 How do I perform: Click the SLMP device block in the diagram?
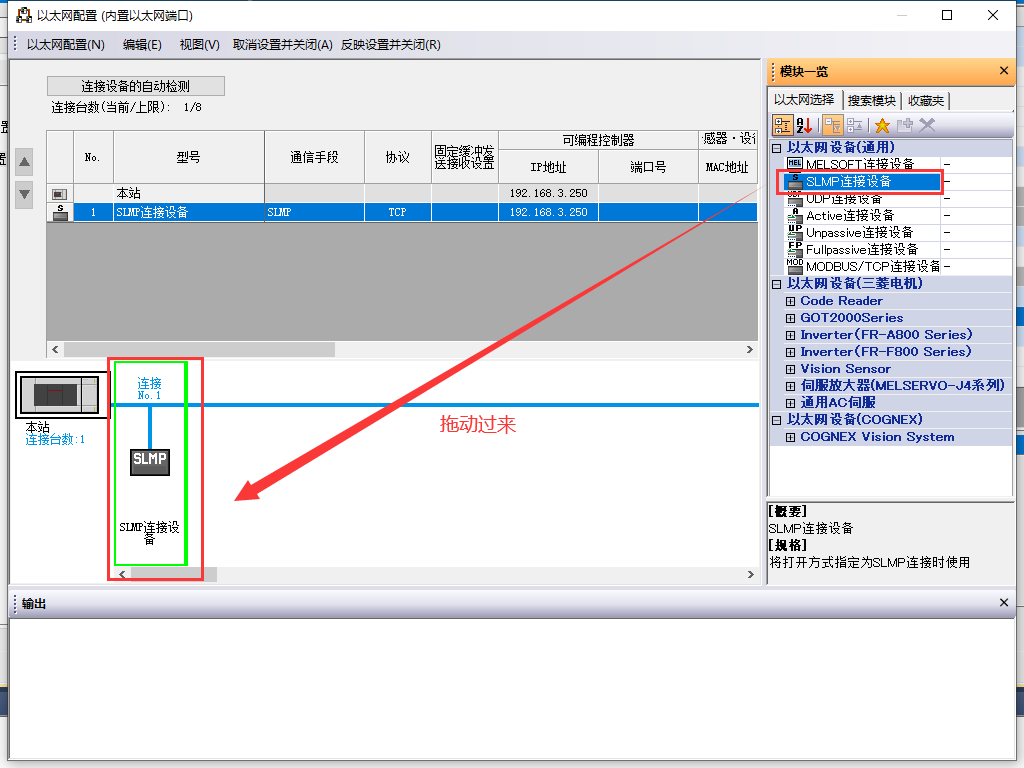coord(150,461)
